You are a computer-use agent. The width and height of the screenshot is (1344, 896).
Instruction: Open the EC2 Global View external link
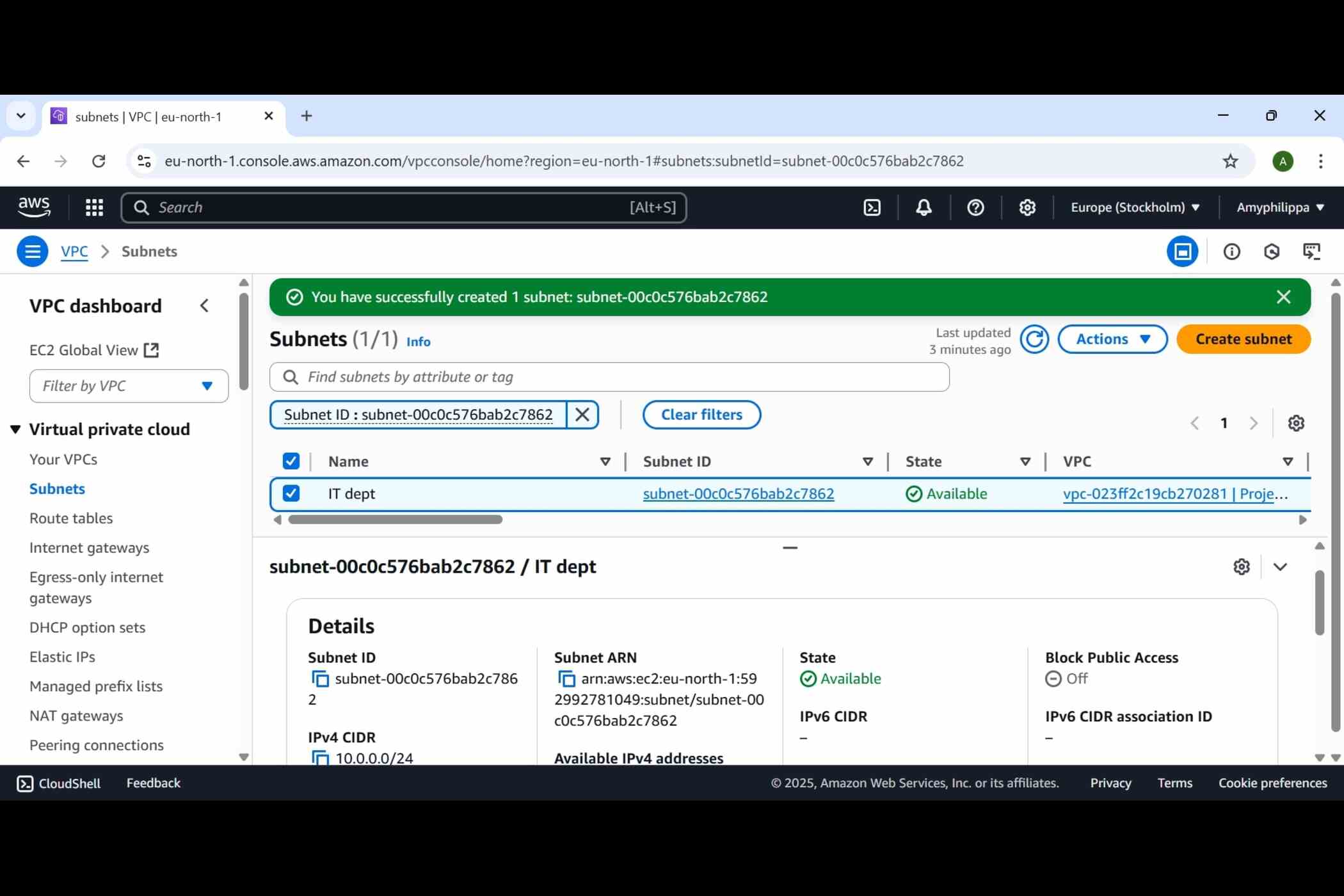pos(94,350)
